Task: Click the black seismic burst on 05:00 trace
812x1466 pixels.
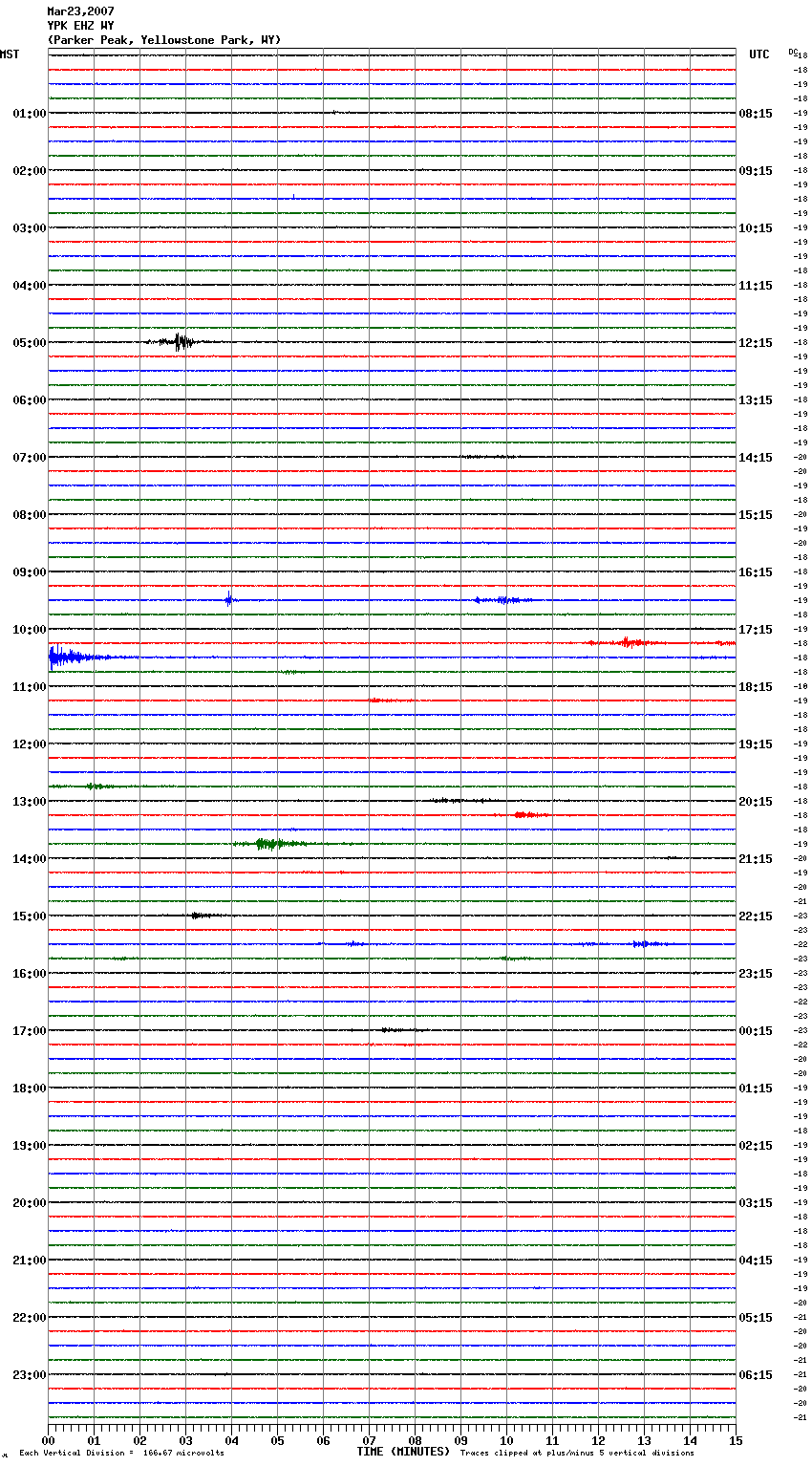Action: pyautogui.click(x=179, y=342)
